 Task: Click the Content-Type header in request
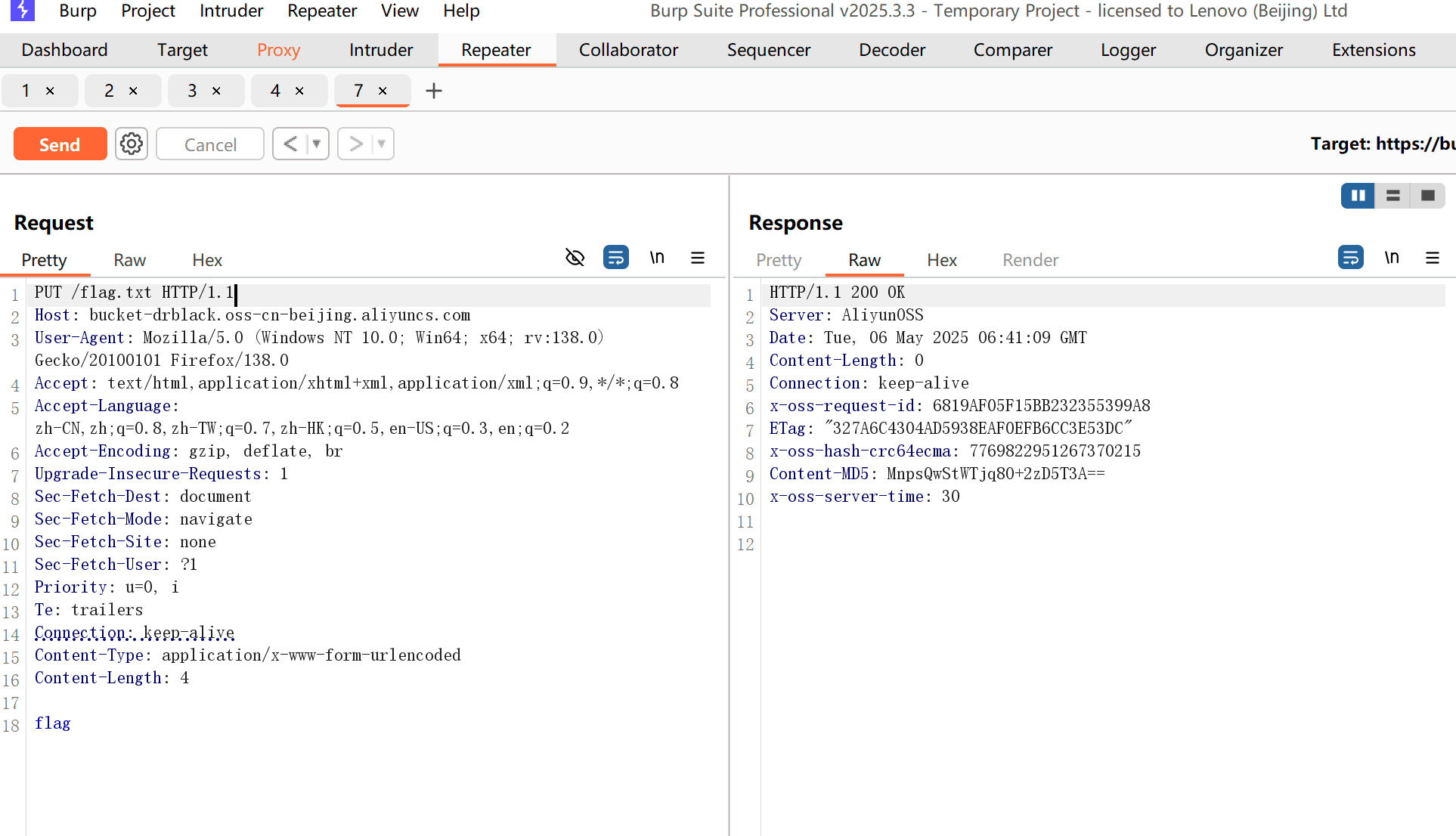pyautogui.click(x=248, y=655)
